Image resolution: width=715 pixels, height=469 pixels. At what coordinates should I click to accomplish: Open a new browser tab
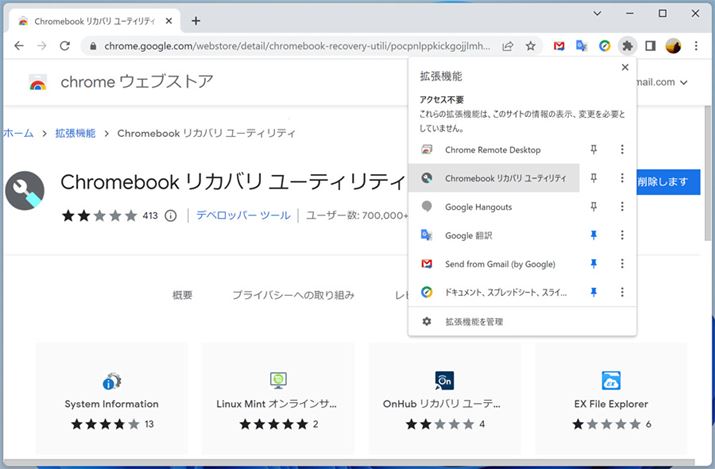196,21
